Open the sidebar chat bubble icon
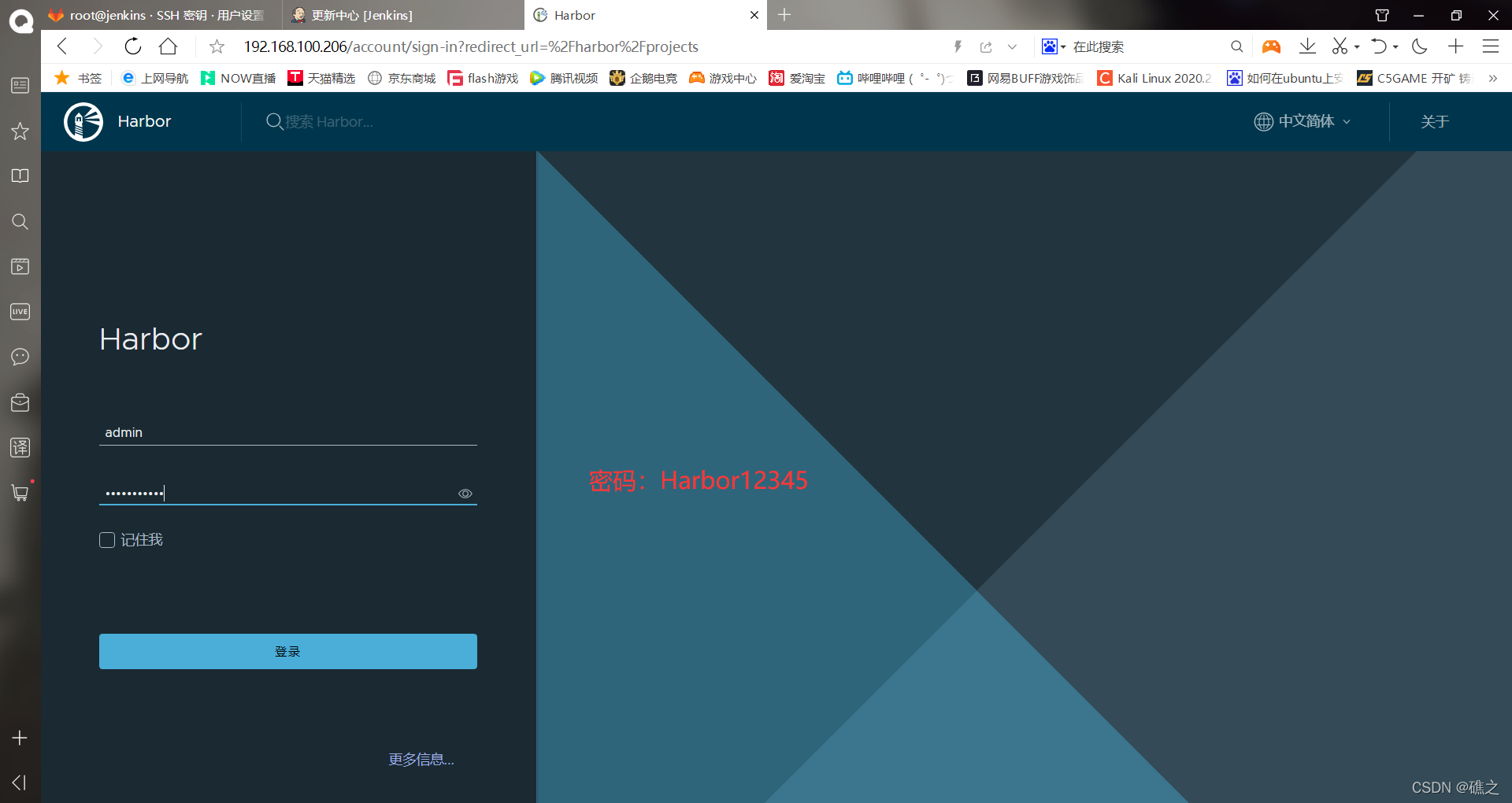The width and height of the screenshot is (1512, 803). [20, 357]
